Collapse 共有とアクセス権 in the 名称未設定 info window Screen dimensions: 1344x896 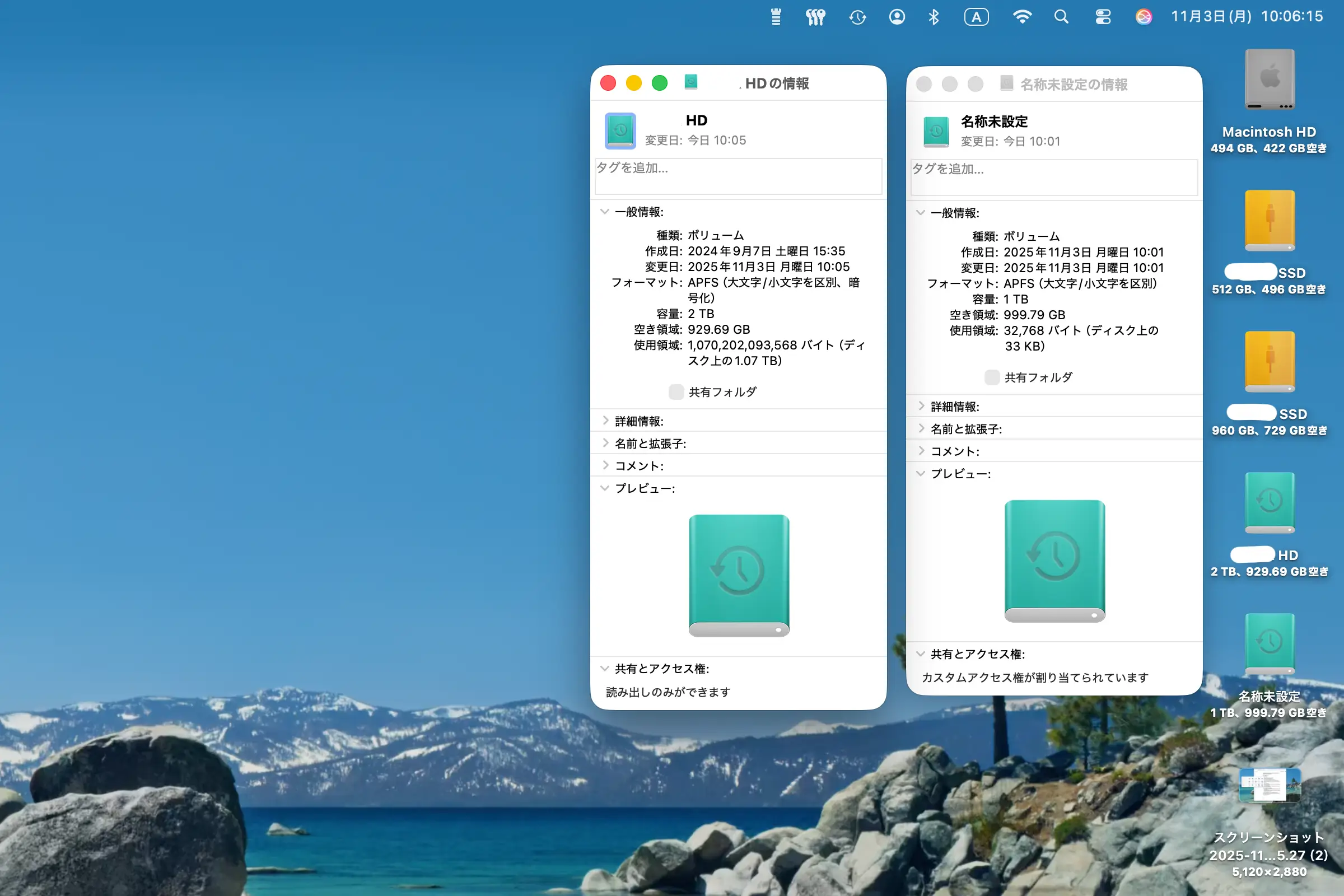[921, 654]
